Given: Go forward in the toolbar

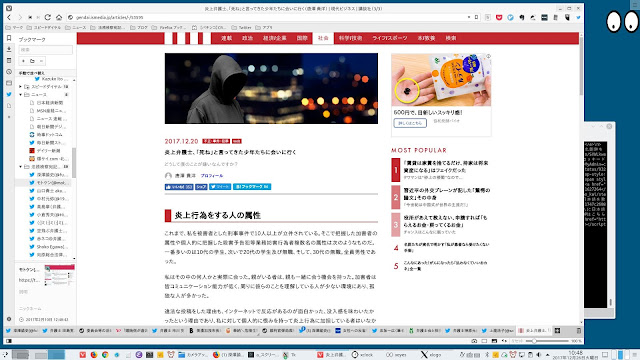Looking at the screenshot, I should [x=20, y=18].
